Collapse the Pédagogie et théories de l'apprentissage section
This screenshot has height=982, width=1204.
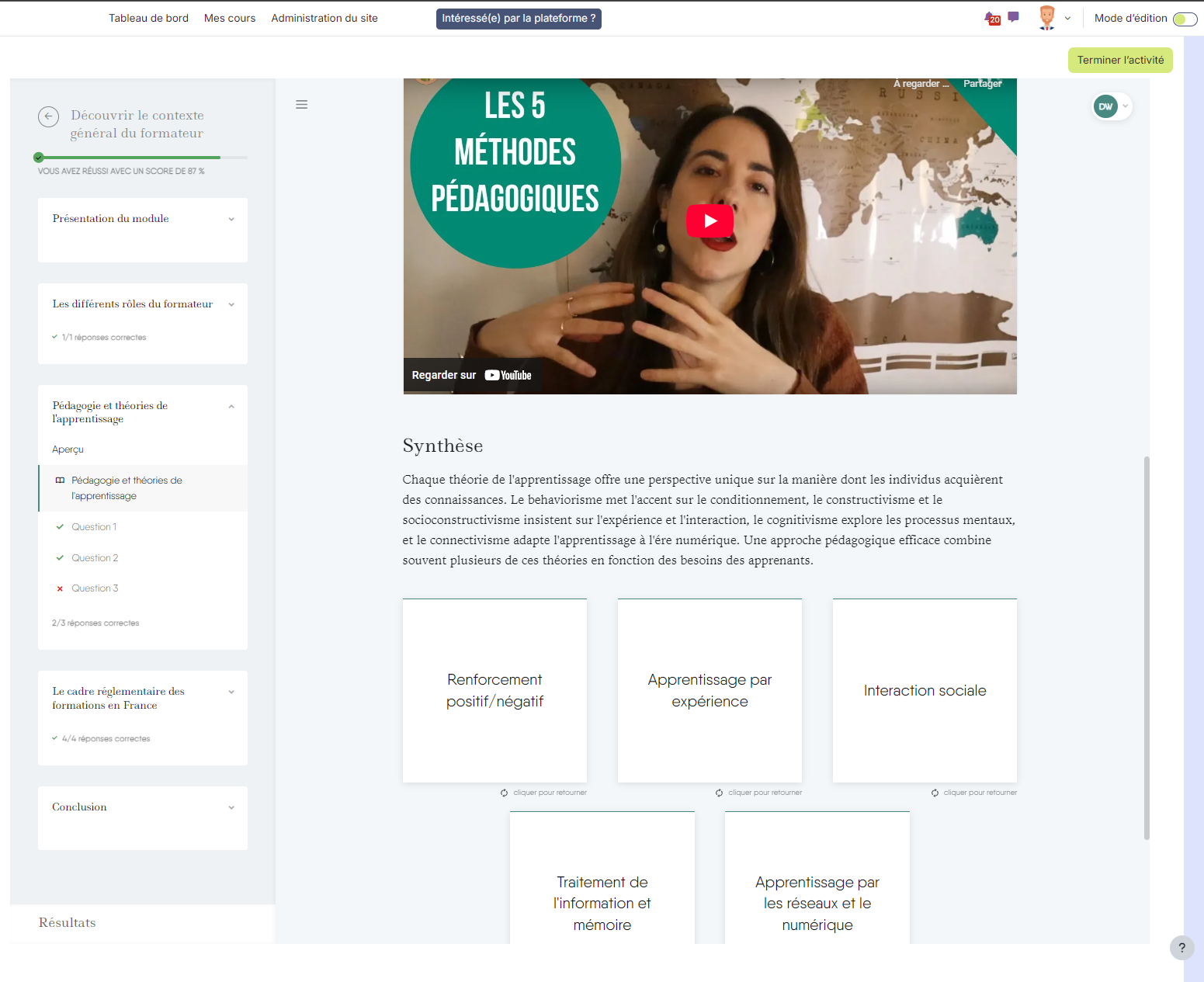[231, 405]
